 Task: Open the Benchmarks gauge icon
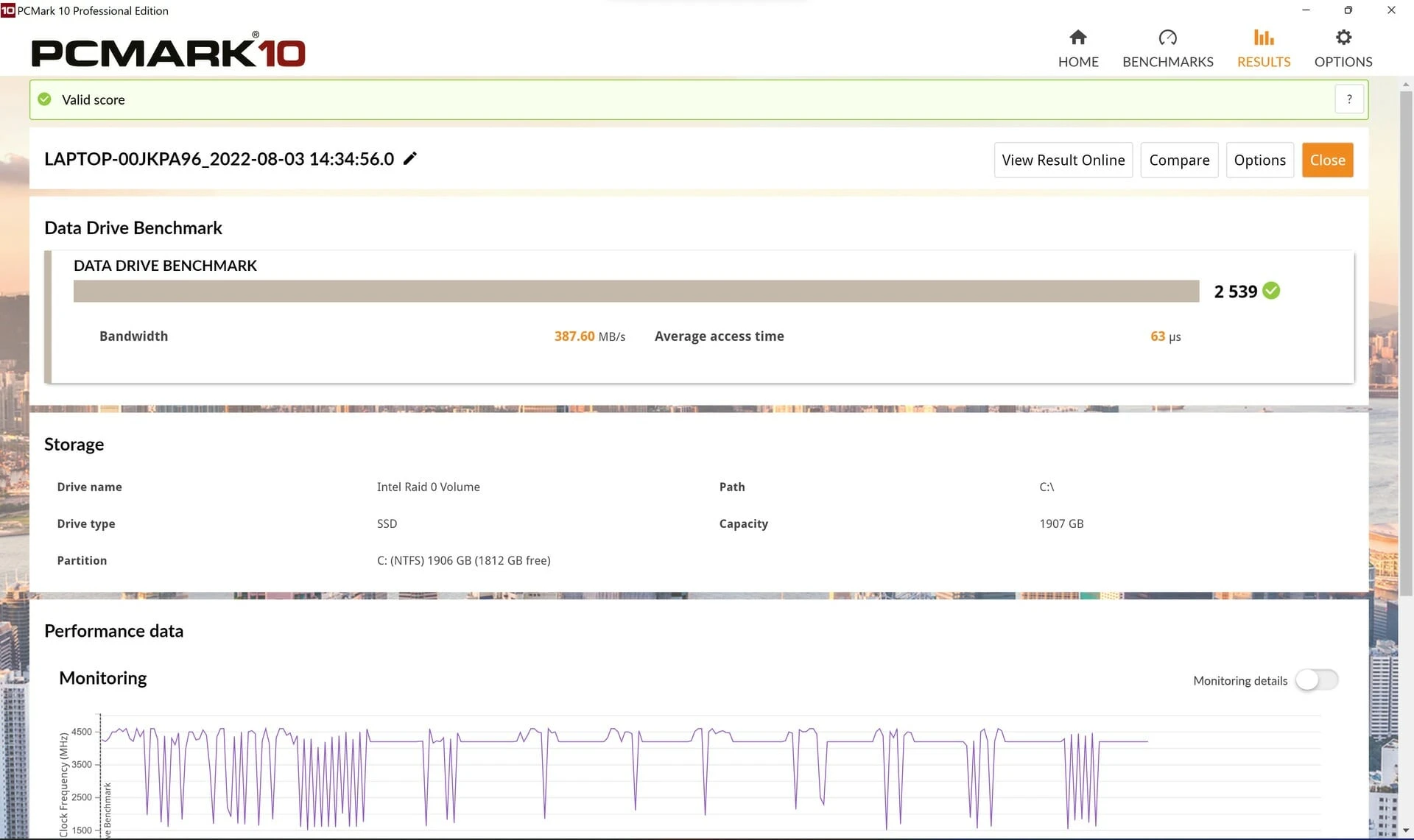[1167, 38]
